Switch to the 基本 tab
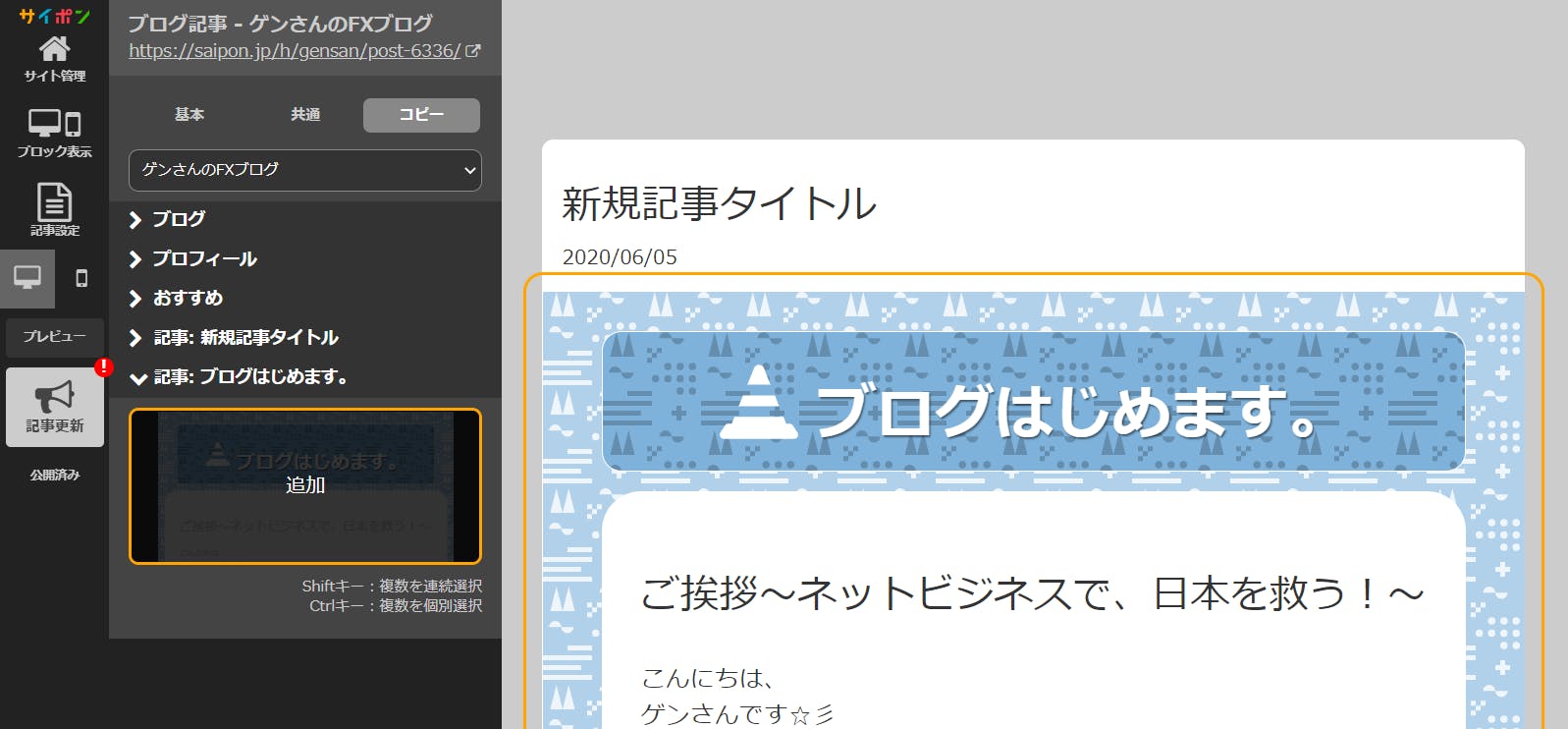 tap(189, 115)
